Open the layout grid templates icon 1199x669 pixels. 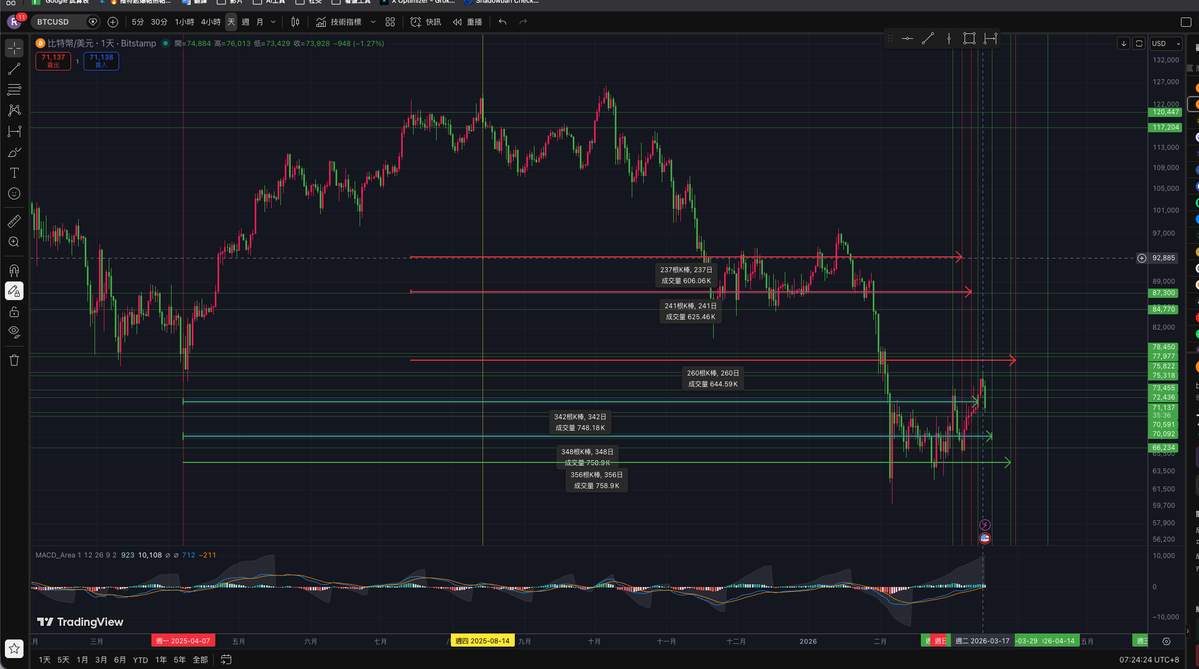point(390,22)
